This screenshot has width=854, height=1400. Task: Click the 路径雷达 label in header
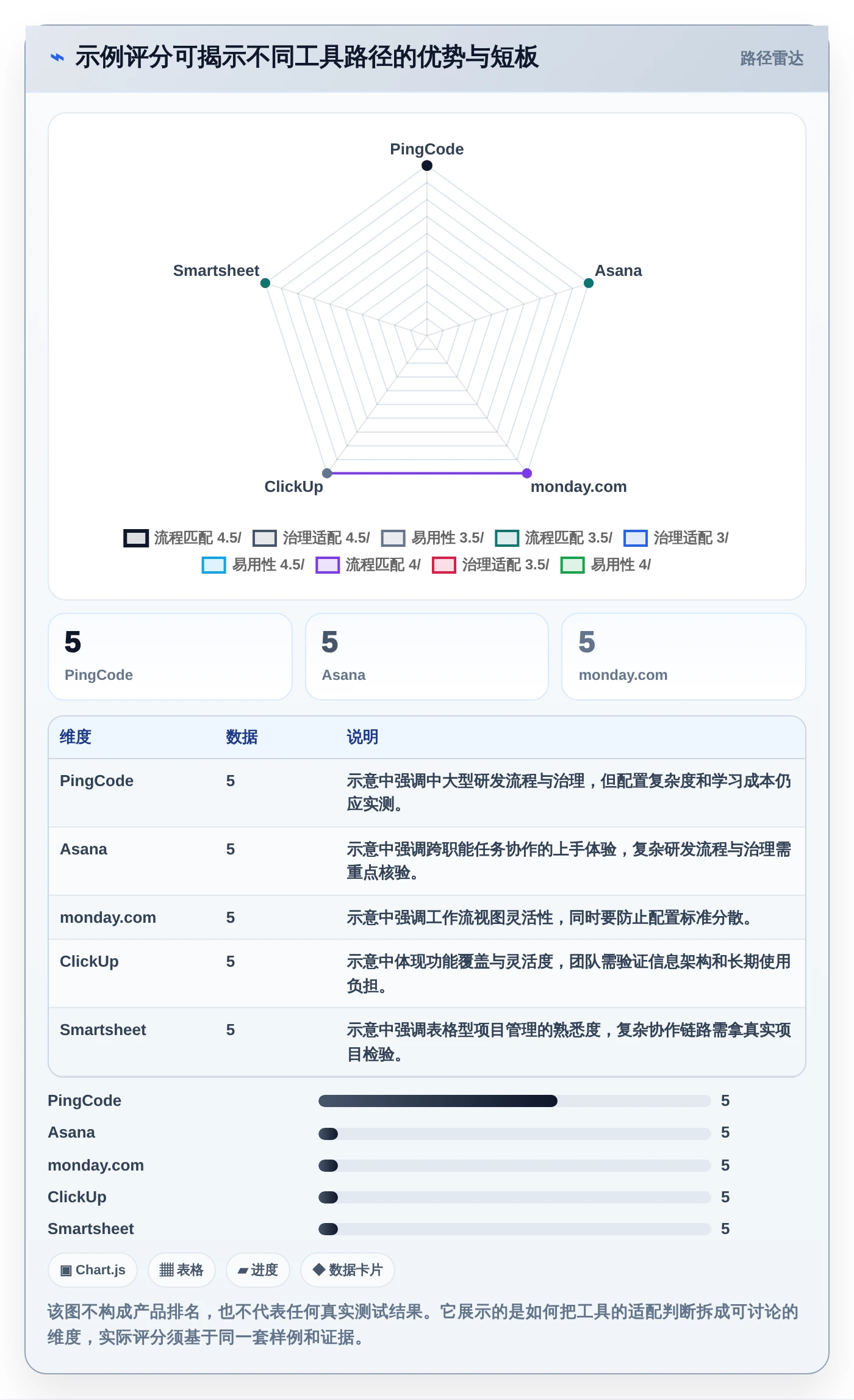772,58
